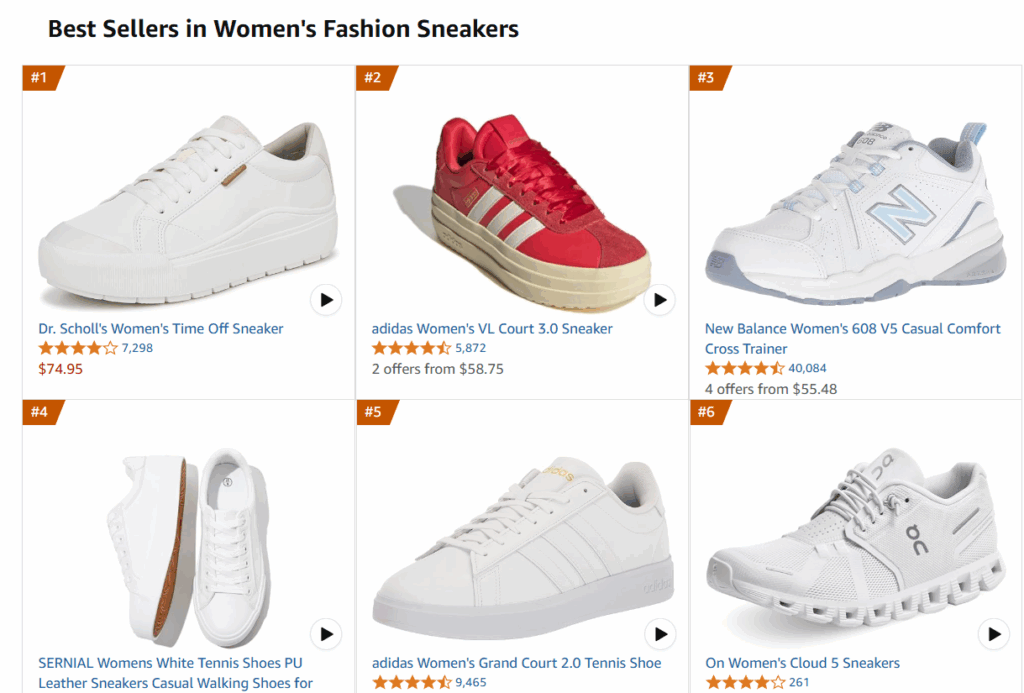The width and height of the screenshot is (1024, 693).
Task: Click star rating of New Balance 608 V5
Action: pyautogui.click(x=744, y=368)
